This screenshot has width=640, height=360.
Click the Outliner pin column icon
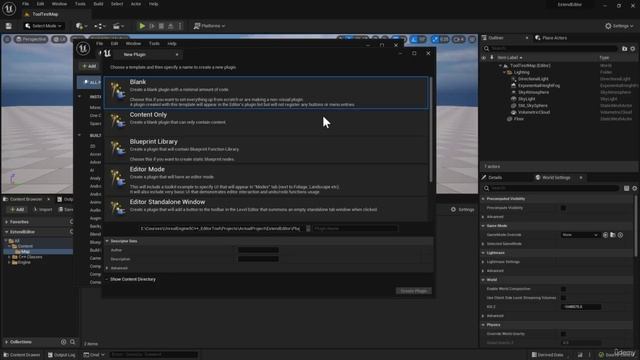point(491,58)
